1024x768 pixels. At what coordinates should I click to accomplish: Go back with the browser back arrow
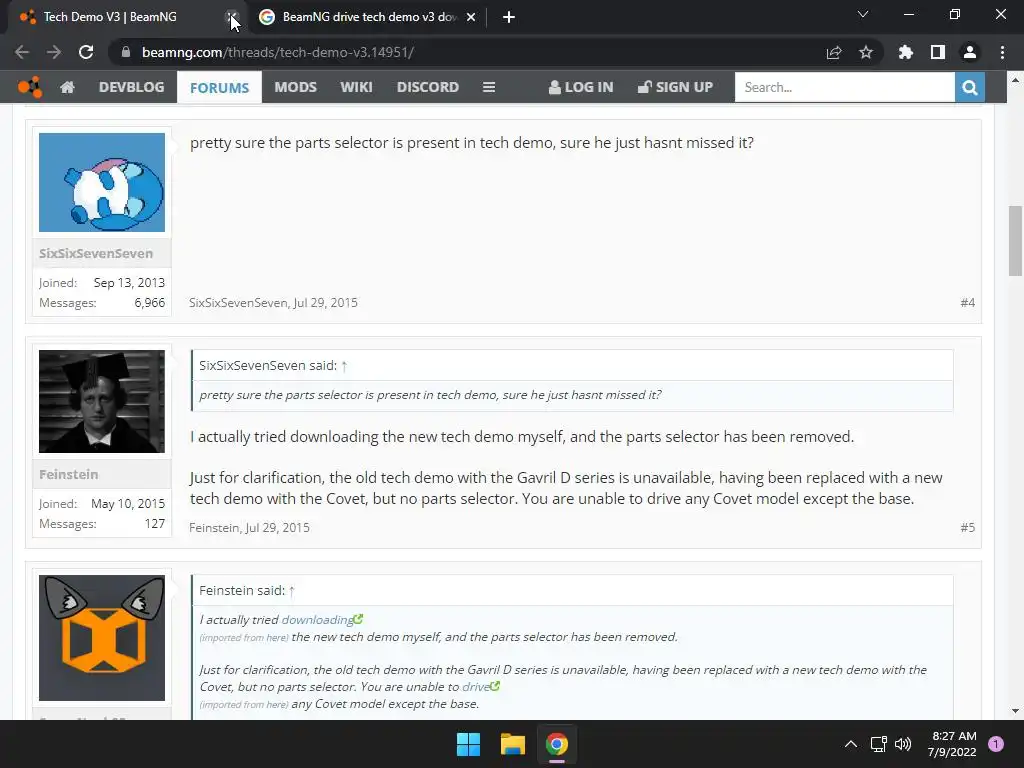22,52
